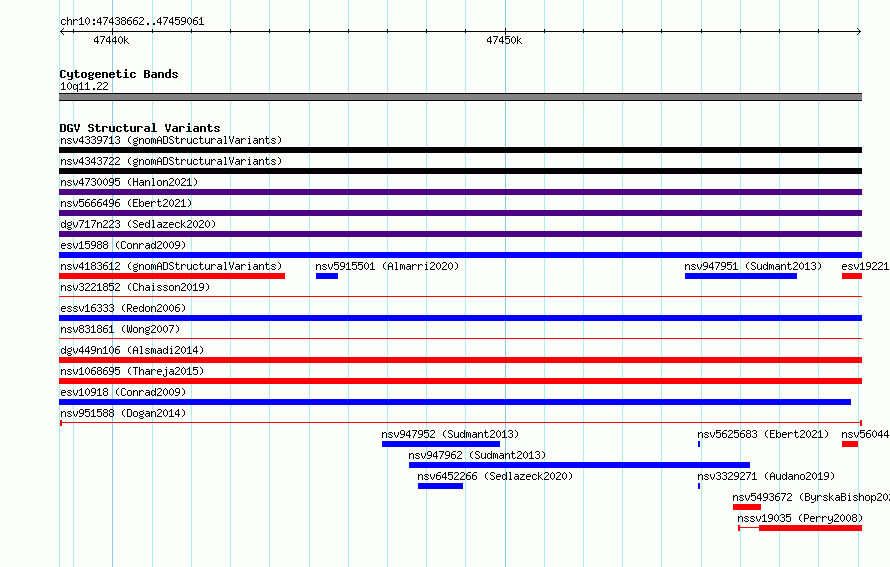Click the blue nsv947951 variant bar

tap(741, 276)
